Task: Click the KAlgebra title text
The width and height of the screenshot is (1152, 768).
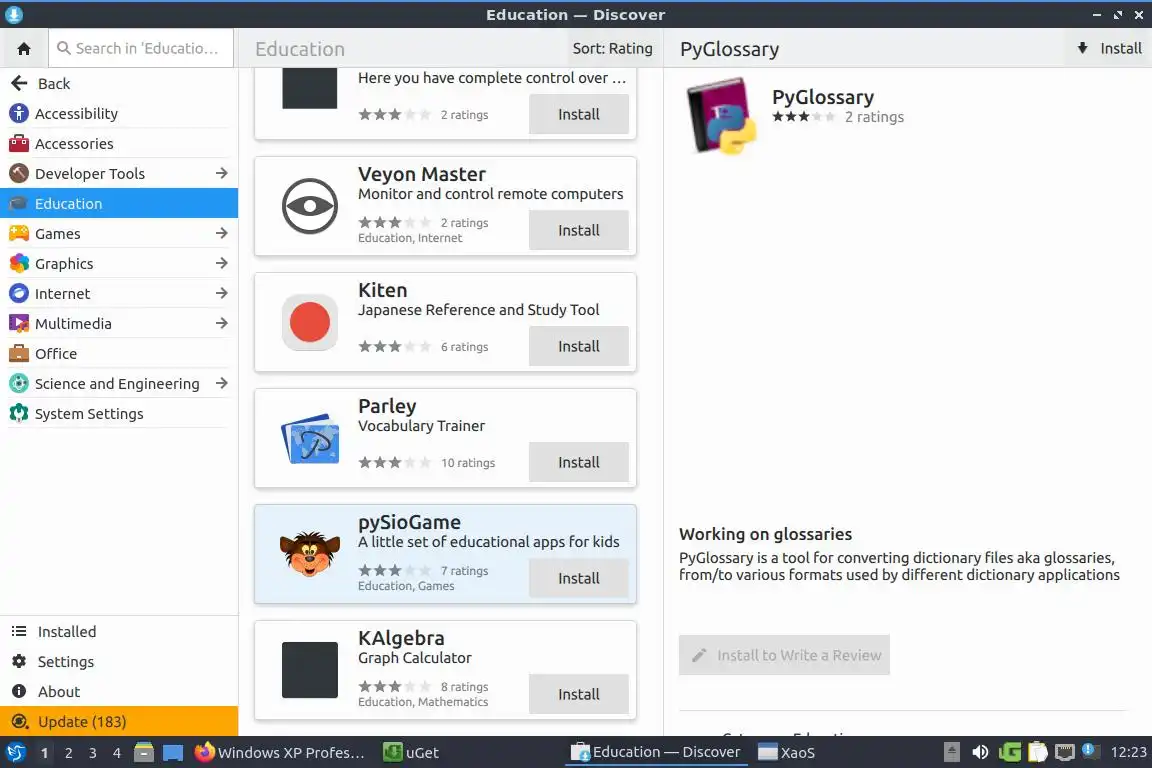Action: [401, 638]
